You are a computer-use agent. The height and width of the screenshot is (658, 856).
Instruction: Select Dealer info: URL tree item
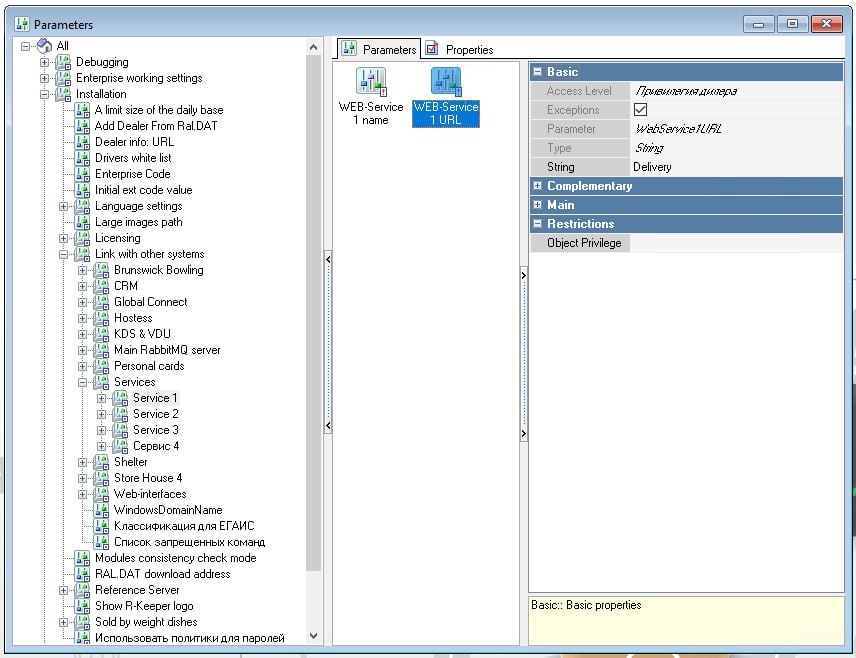pos(134,142)
